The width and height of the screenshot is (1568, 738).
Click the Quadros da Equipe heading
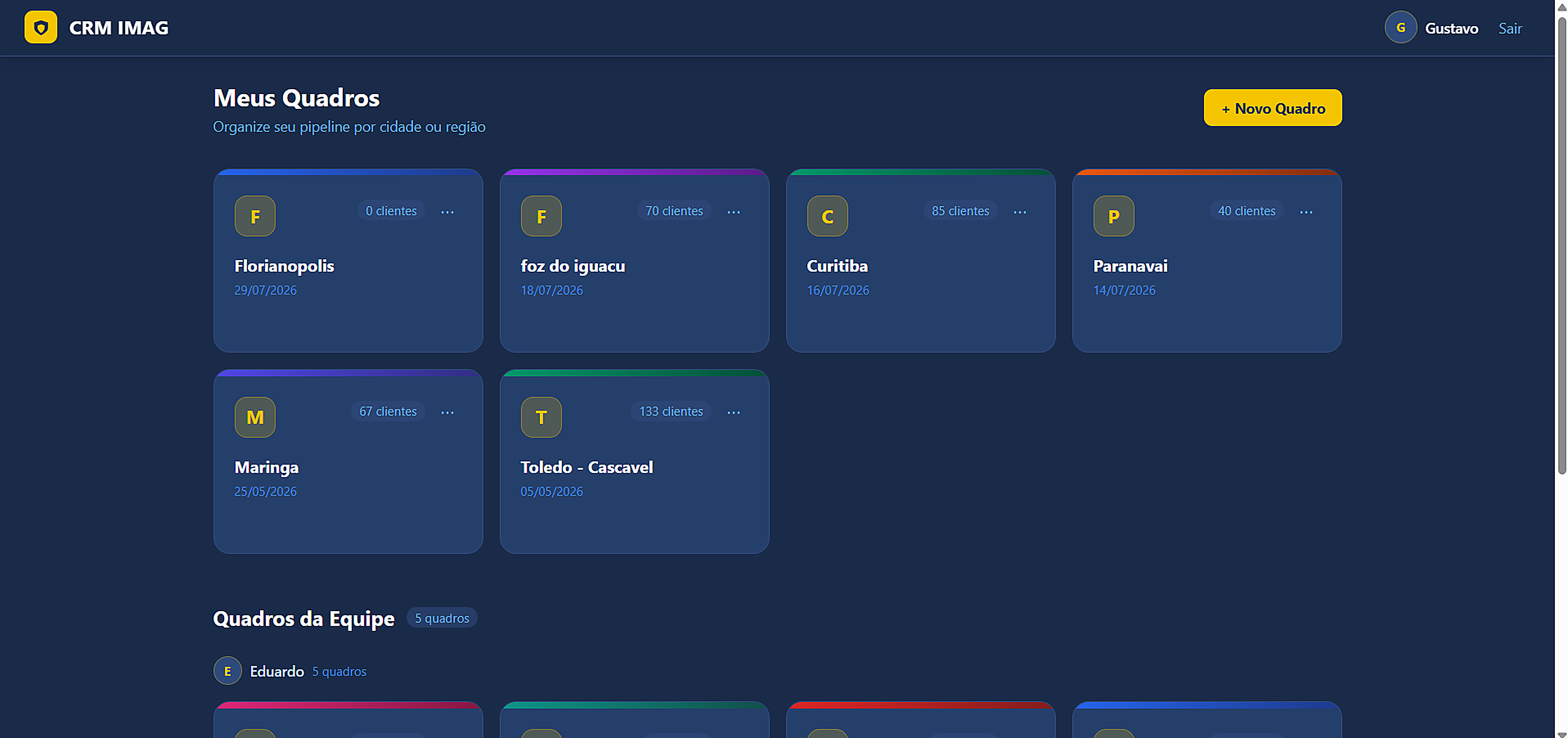point(304,619)
